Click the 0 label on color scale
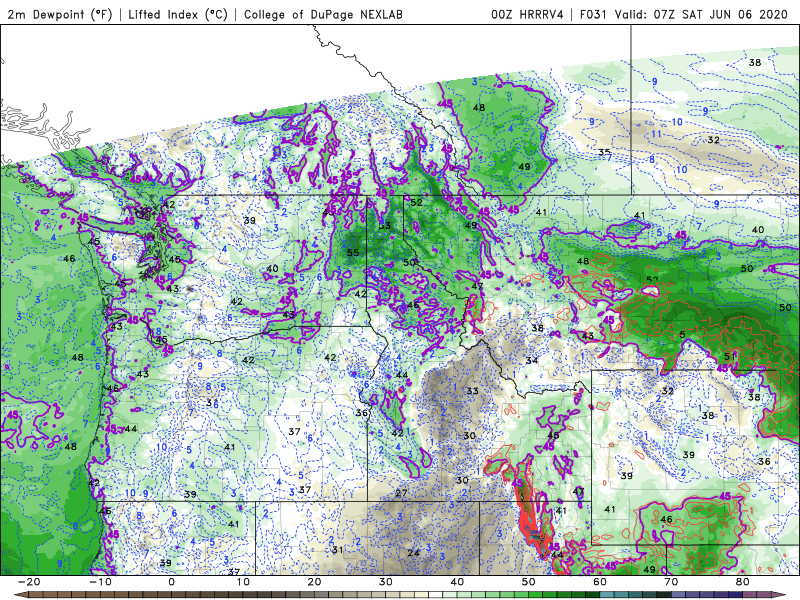 point(171,582)
